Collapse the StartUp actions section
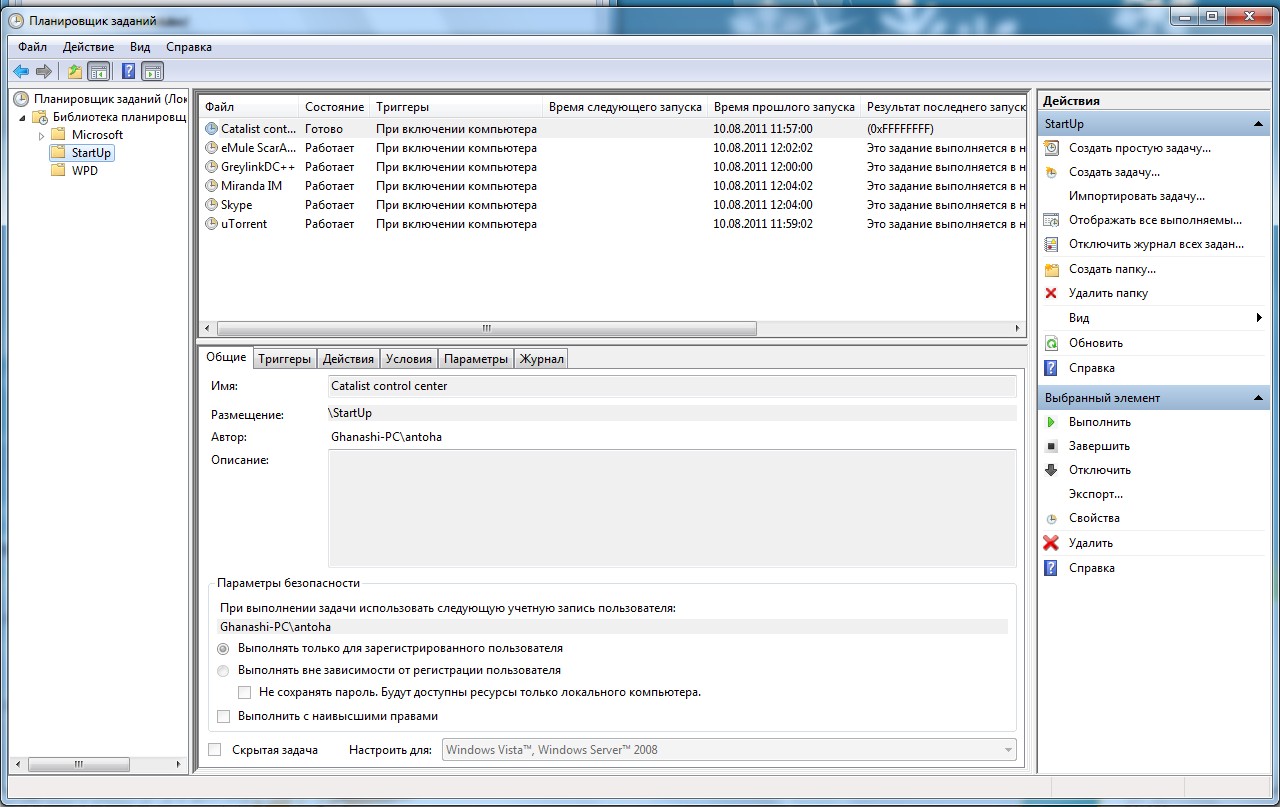Viewport: 1280px width, 807px height. [1260, 124]
